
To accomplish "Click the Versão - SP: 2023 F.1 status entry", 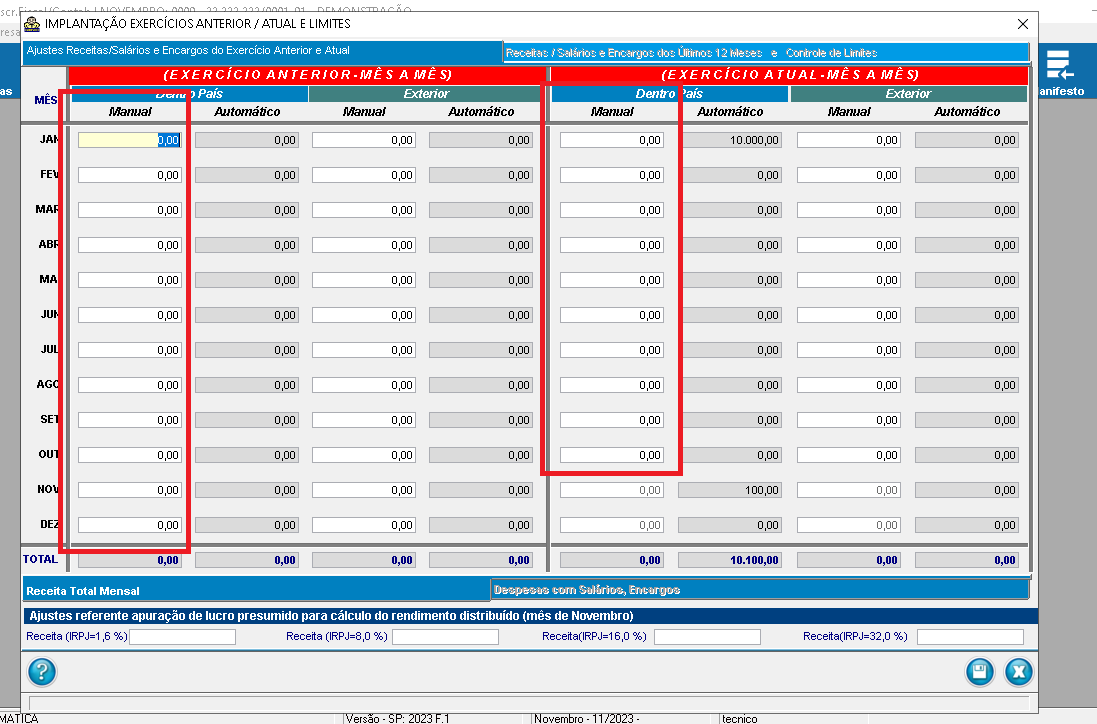I will point(398,718).
